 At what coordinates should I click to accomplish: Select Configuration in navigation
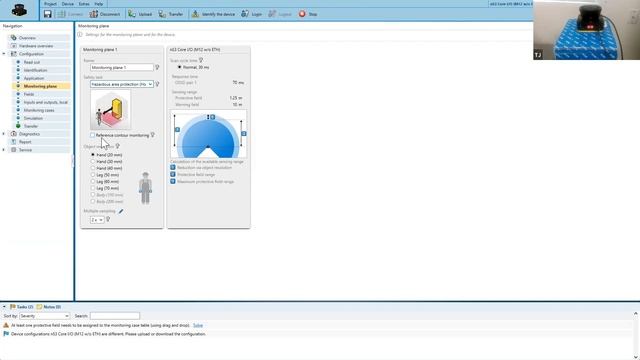pos(31,54)
